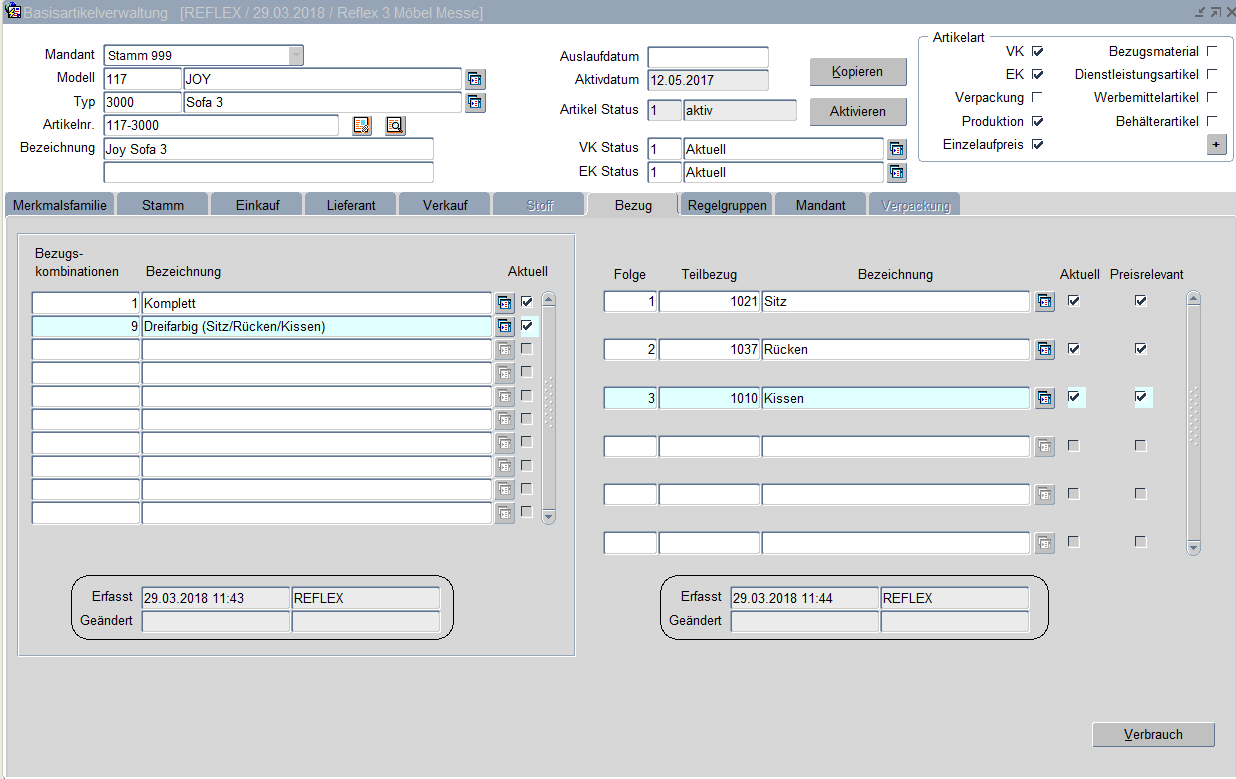The height and width of the screenshot is (779, 1236).
Task: Open lookup list next to Modell JOY field
Action: (x=475, y=79)
